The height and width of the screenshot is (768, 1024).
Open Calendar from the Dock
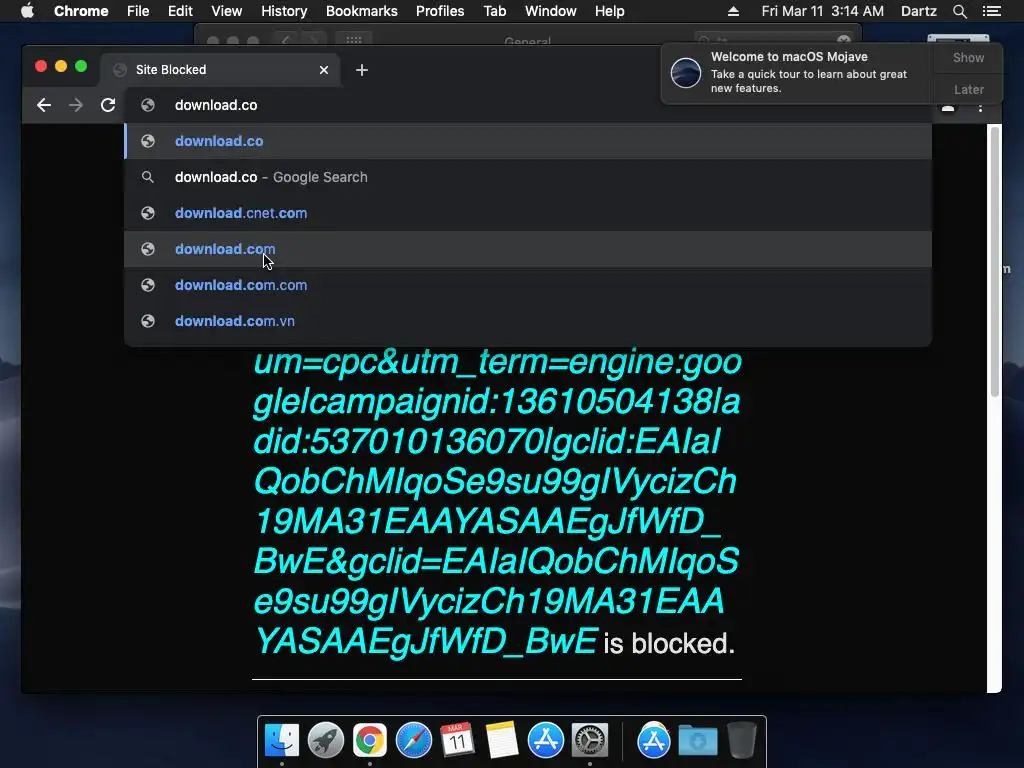(x=457, y=740)
